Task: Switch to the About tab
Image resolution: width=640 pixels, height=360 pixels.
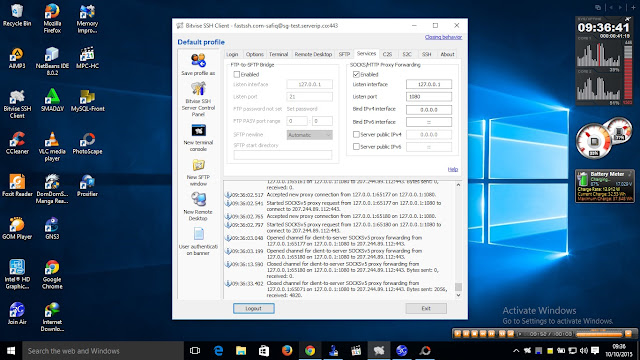Action: 447,54
